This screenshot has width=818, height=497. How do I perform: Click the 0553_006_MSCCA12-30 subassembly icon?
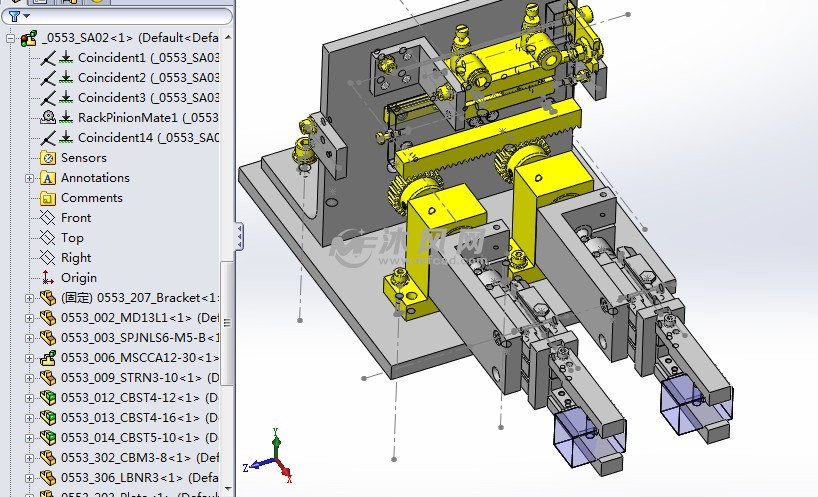point(47,358)
